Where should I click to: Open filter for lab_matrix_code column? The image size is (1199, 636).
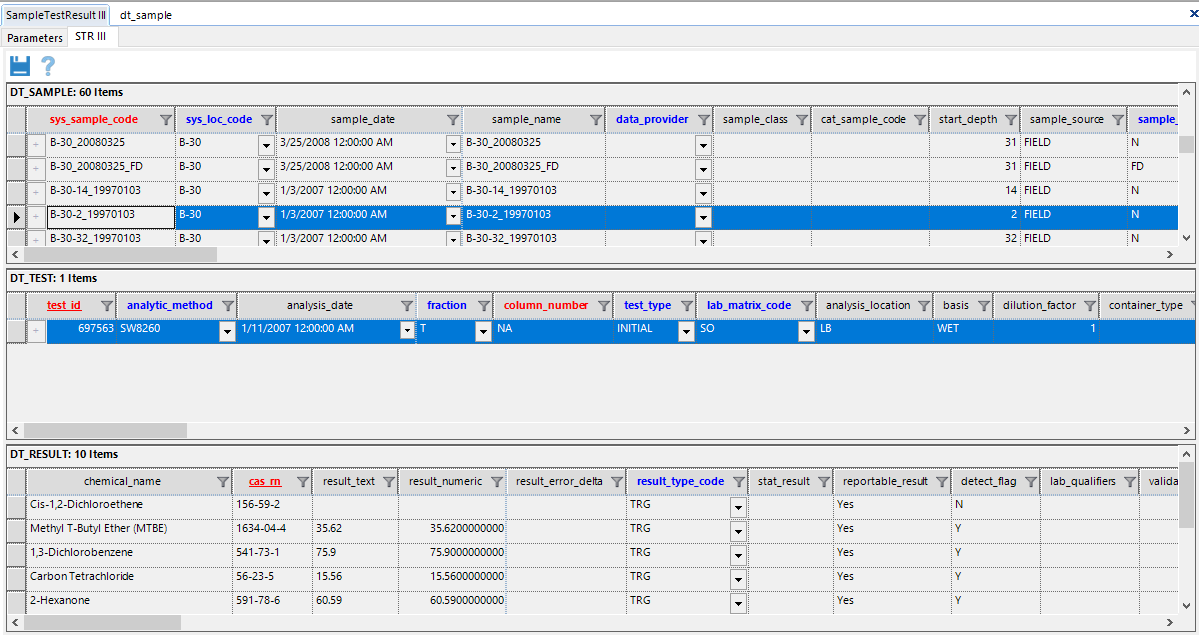click(x=805, y=306)
